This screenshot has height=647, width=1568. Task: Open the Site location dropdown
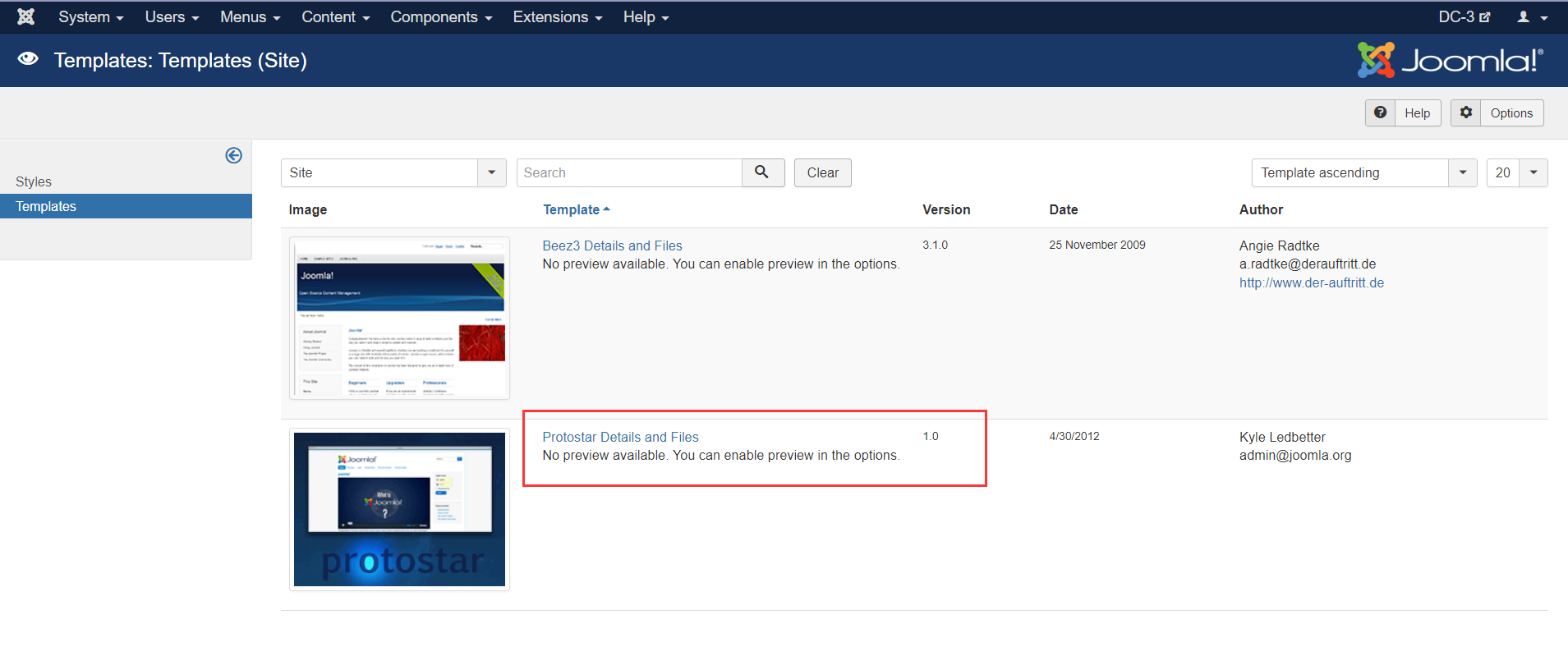pyautogui.click(x=393, y=172)
